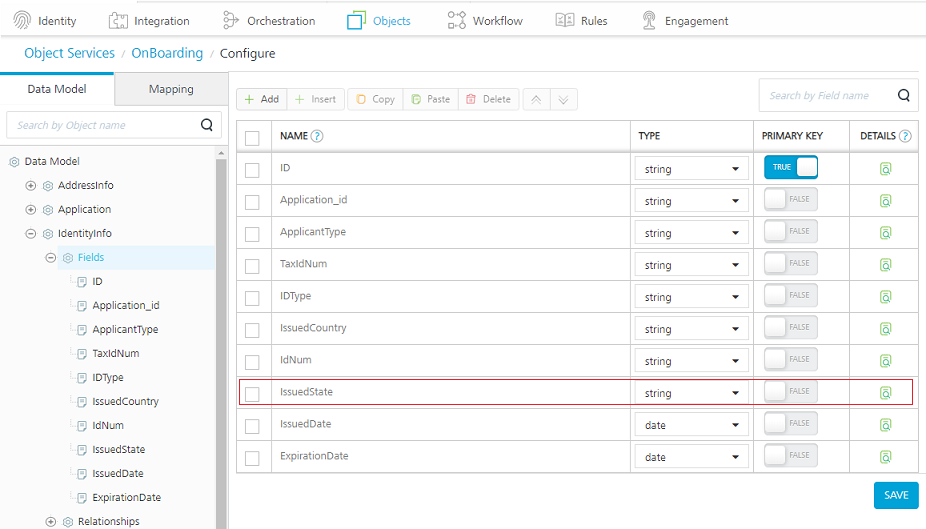Image resolution: width=926 pixels, height=529 pixels.
Task: Click search icon in Field name search
Action: (x=903, y=96)
